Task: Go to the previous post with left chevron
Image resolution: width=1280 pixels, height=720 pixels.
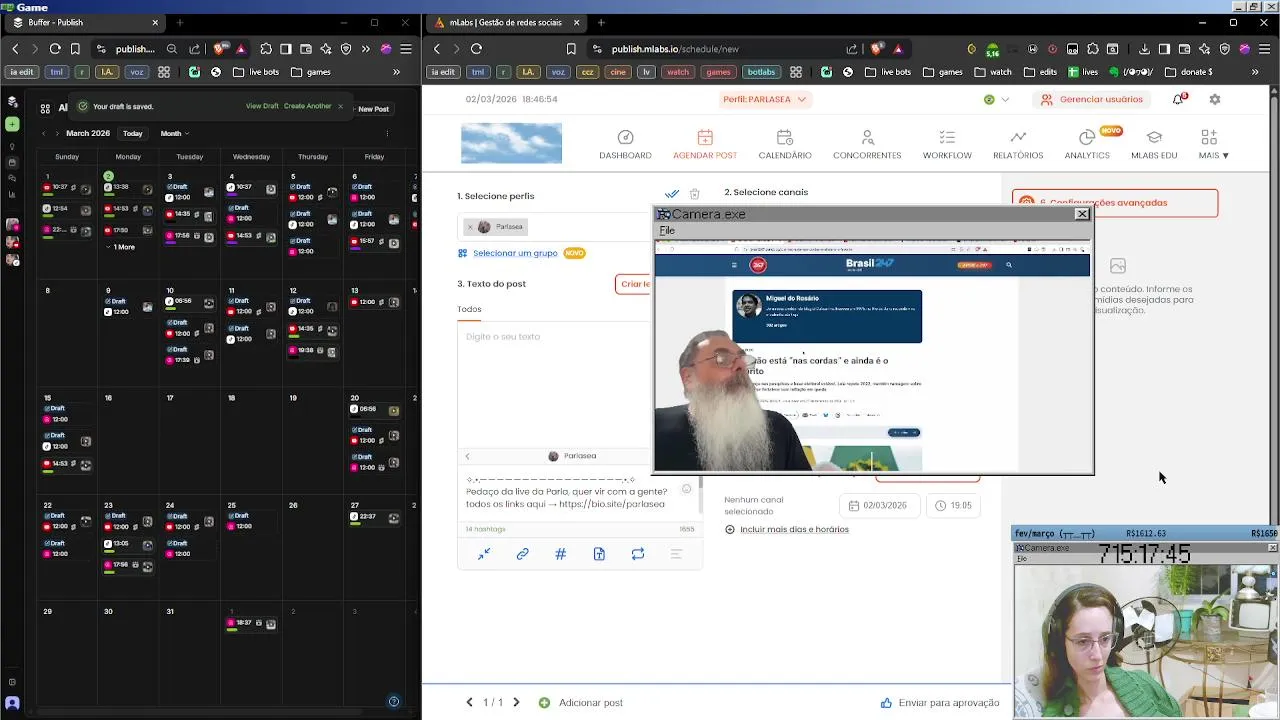Action: point(469,703)
